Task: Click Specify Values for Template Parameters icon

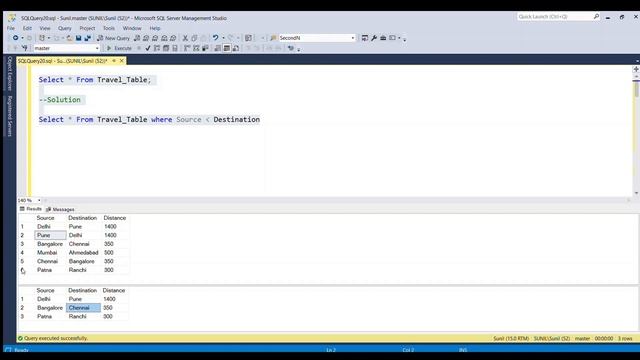Action: 290,48
